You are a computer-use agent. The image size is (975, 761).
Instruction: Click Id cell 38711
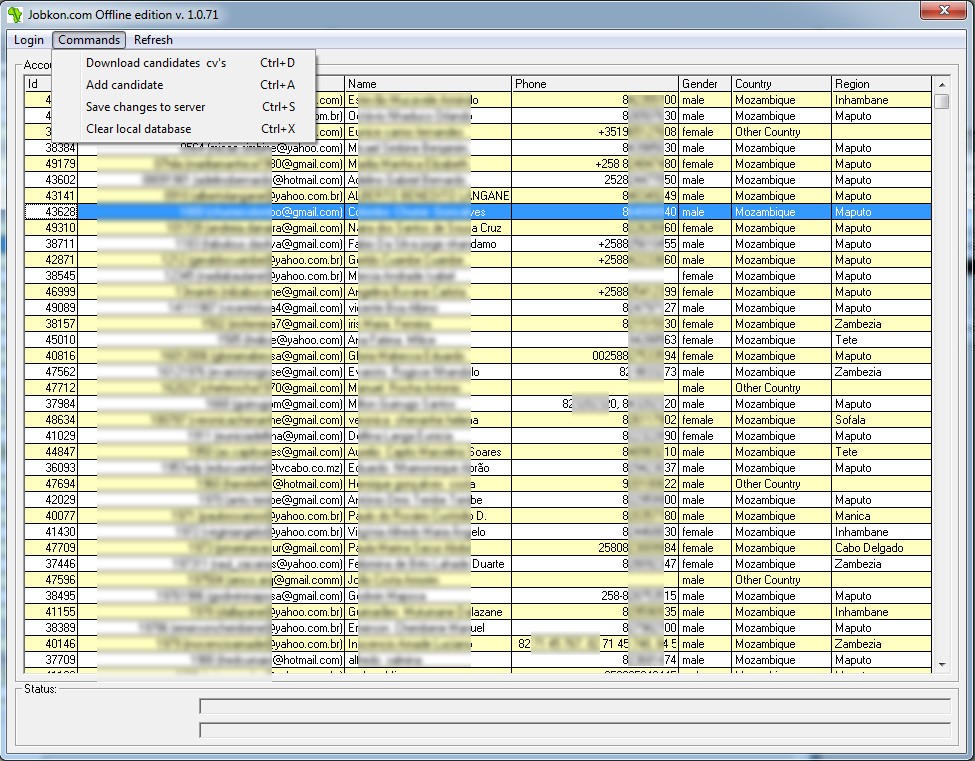coord(51,244)
